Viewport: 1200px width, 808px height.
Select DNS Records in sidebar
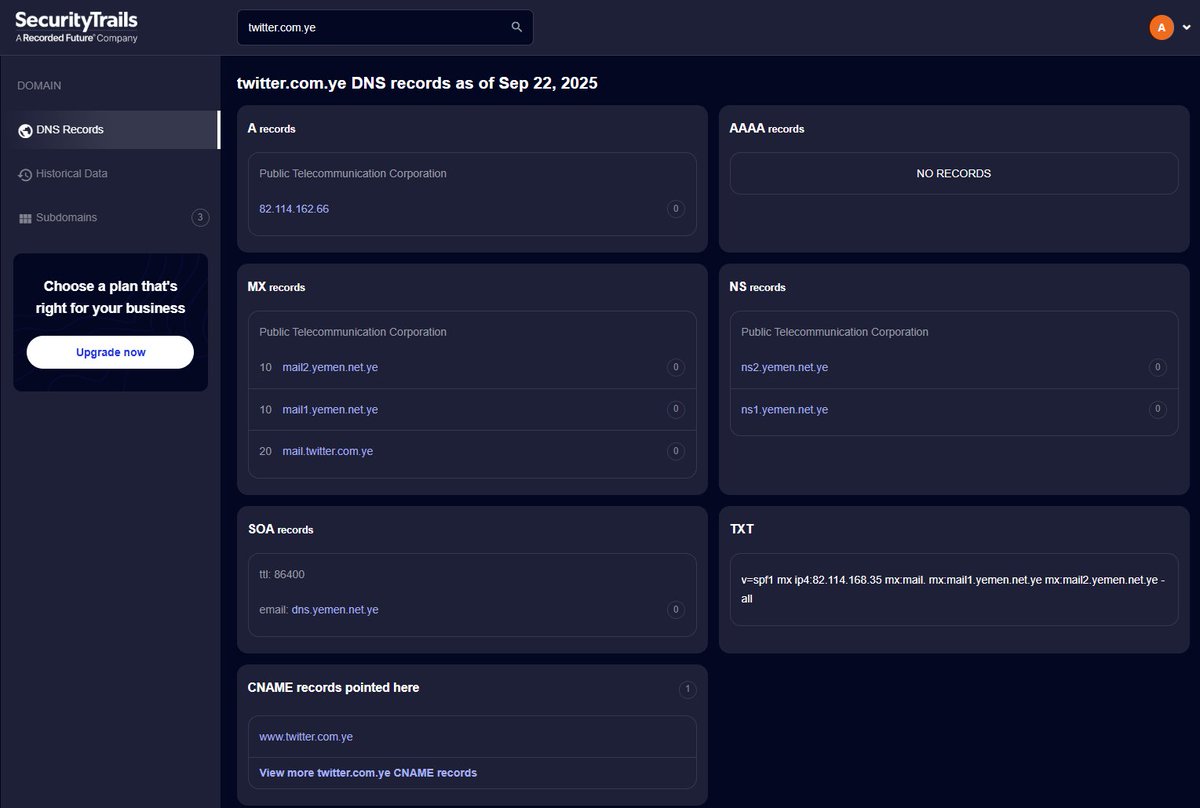[x=109, y=130]
